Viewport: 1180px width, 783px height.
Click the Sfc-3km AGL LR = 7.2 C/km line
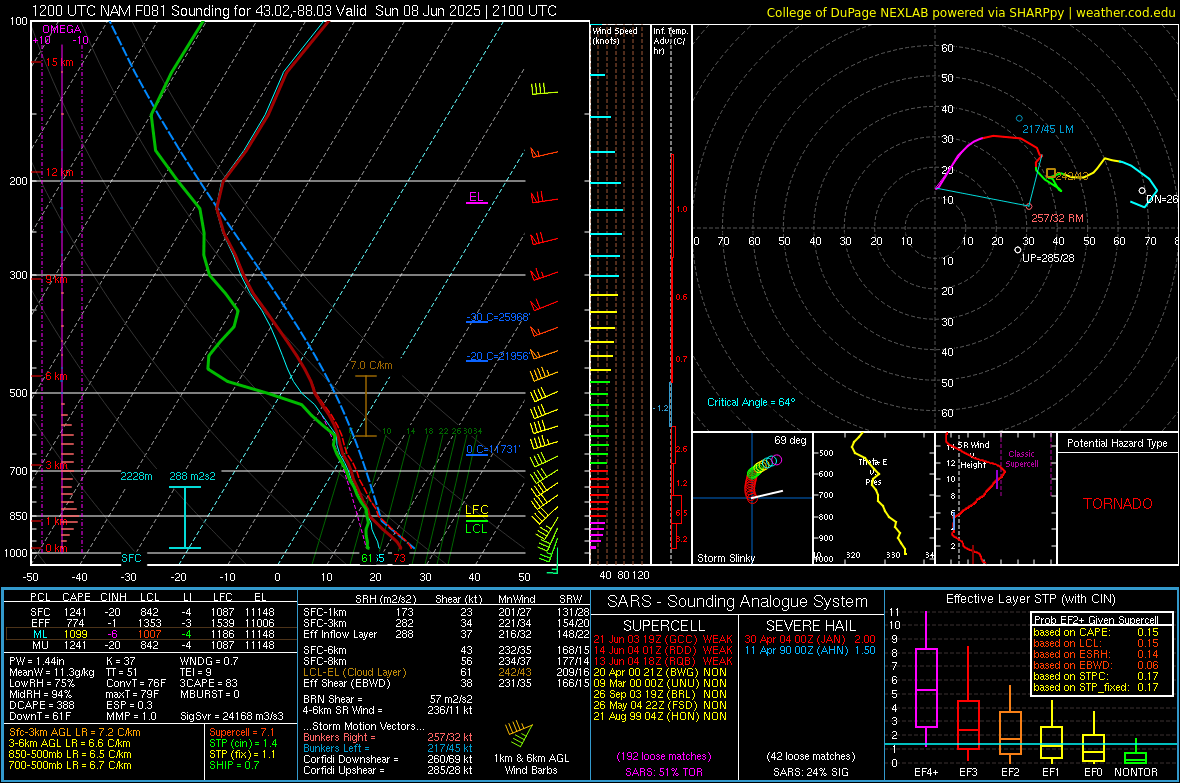[x=75, y=733]
